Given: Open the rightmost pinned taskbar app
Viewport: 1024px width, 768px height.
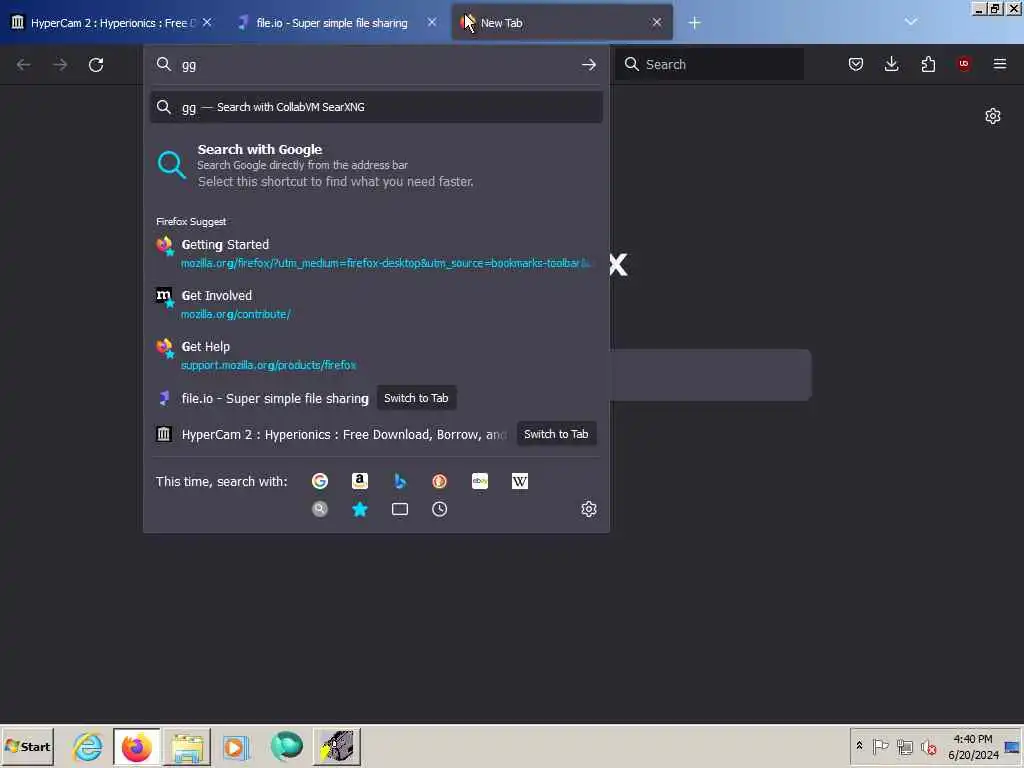Looking at the screenshot, I should pos(337,746).
